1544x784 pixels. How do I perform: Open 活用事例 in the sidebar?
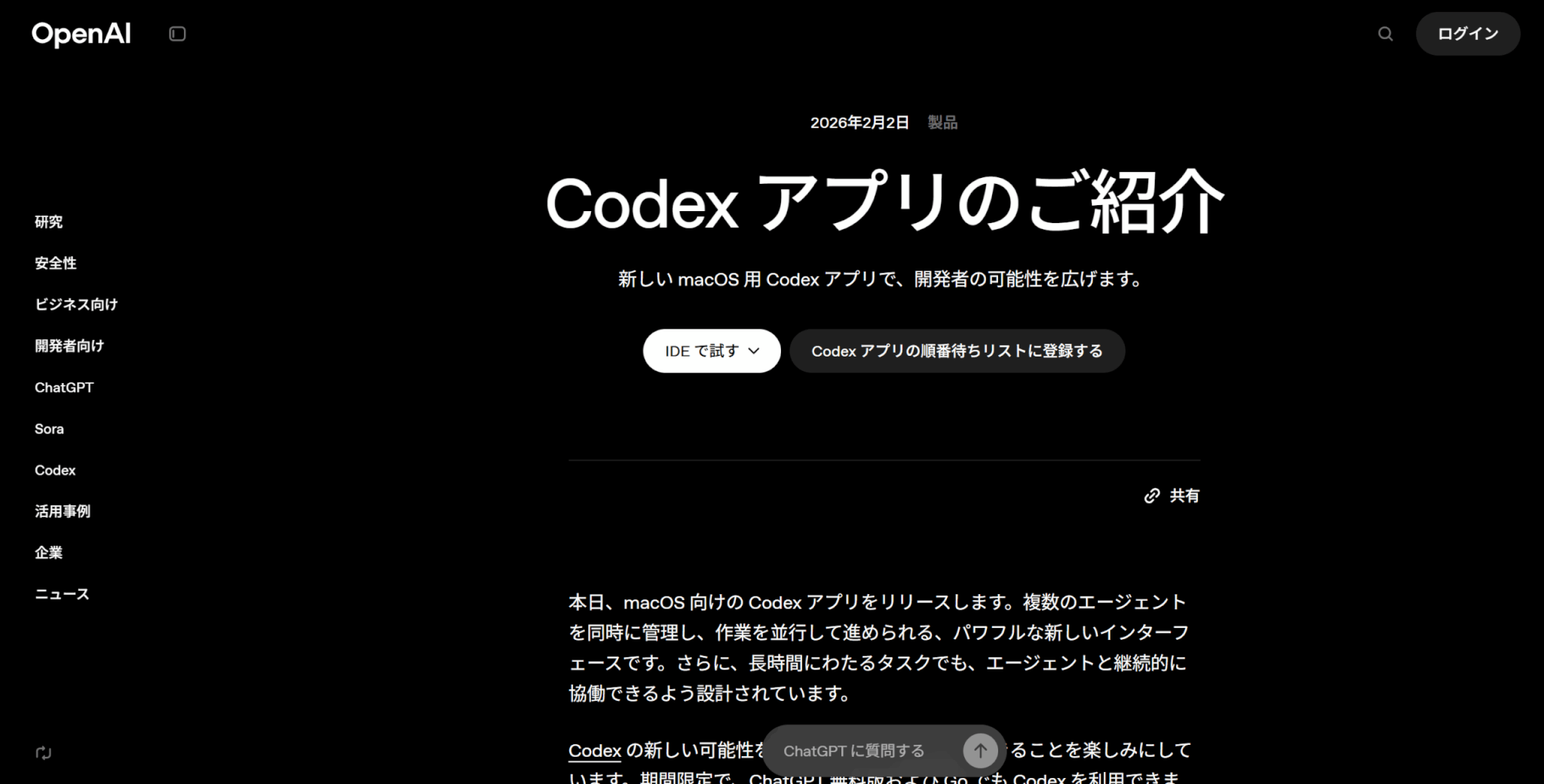click(x=63, y=512)
